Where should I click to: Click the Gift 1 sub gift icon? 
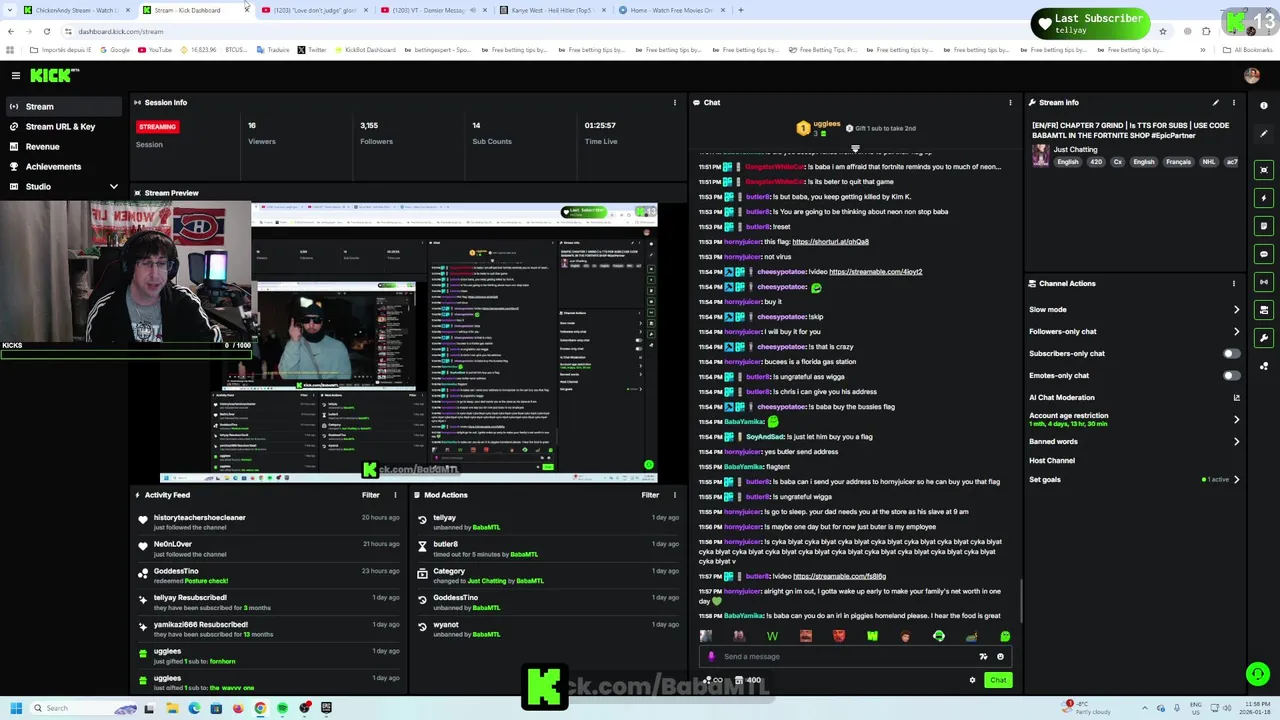click(x=849, y=128)
